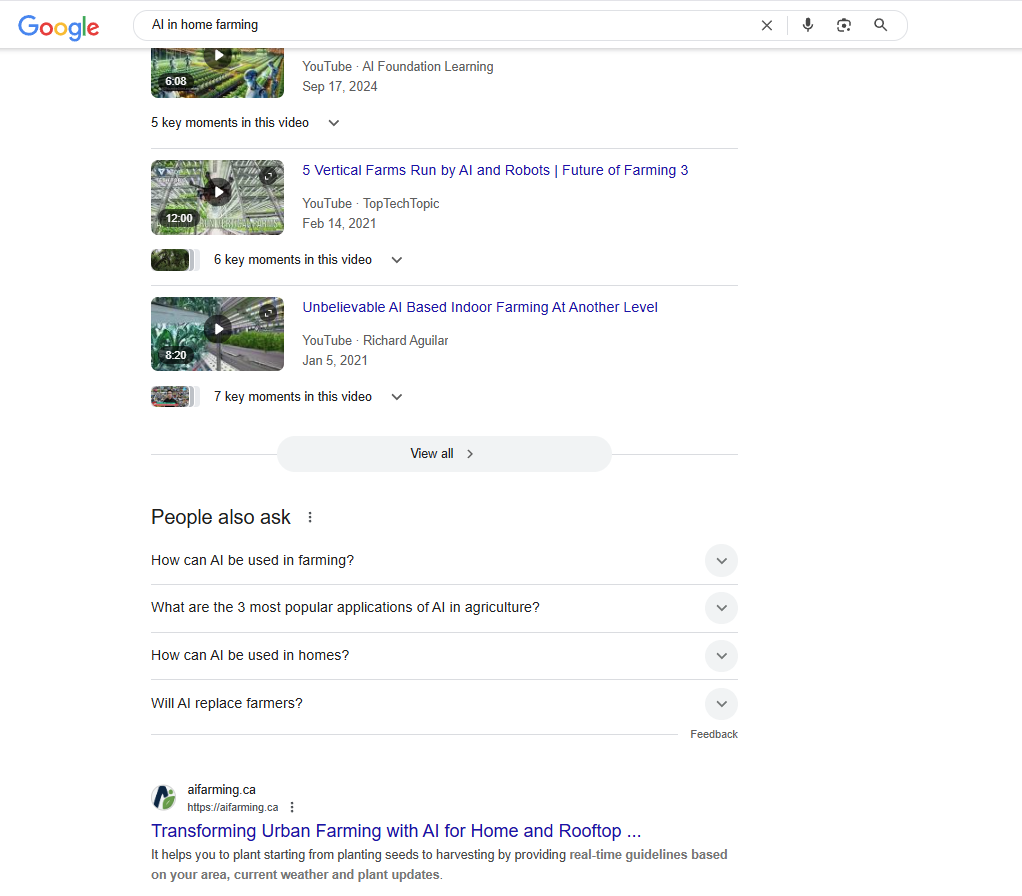
Task: Expand 'How can AI be used in homes?'
Action: pos(444,656)
